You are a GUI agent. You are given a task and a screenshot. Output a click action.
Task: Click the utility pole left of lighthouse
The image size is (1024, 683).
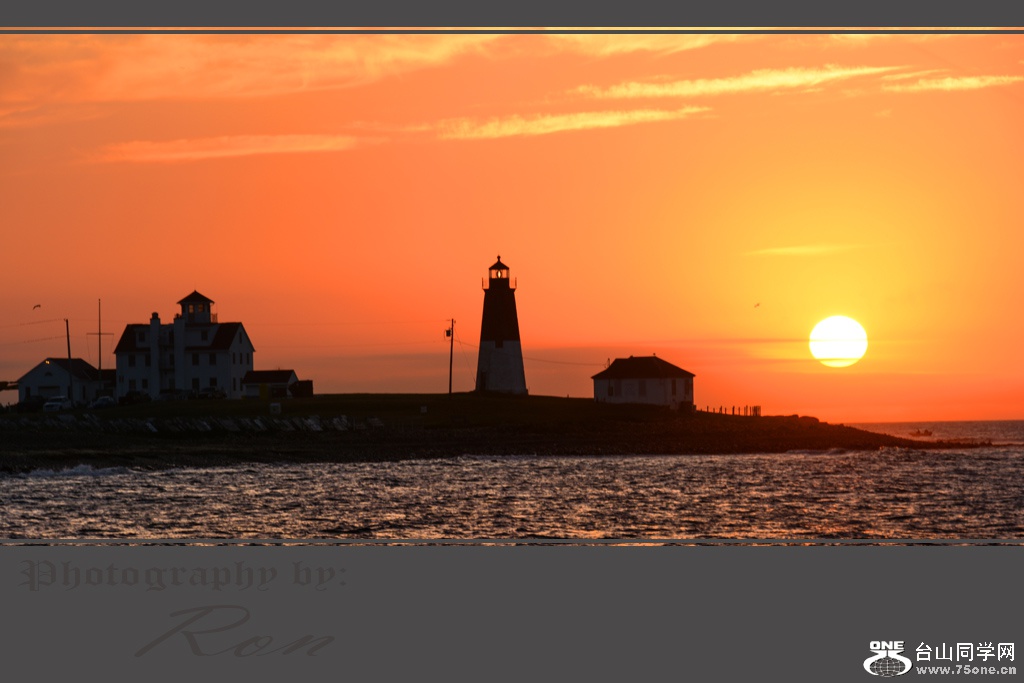pos(451,356)
